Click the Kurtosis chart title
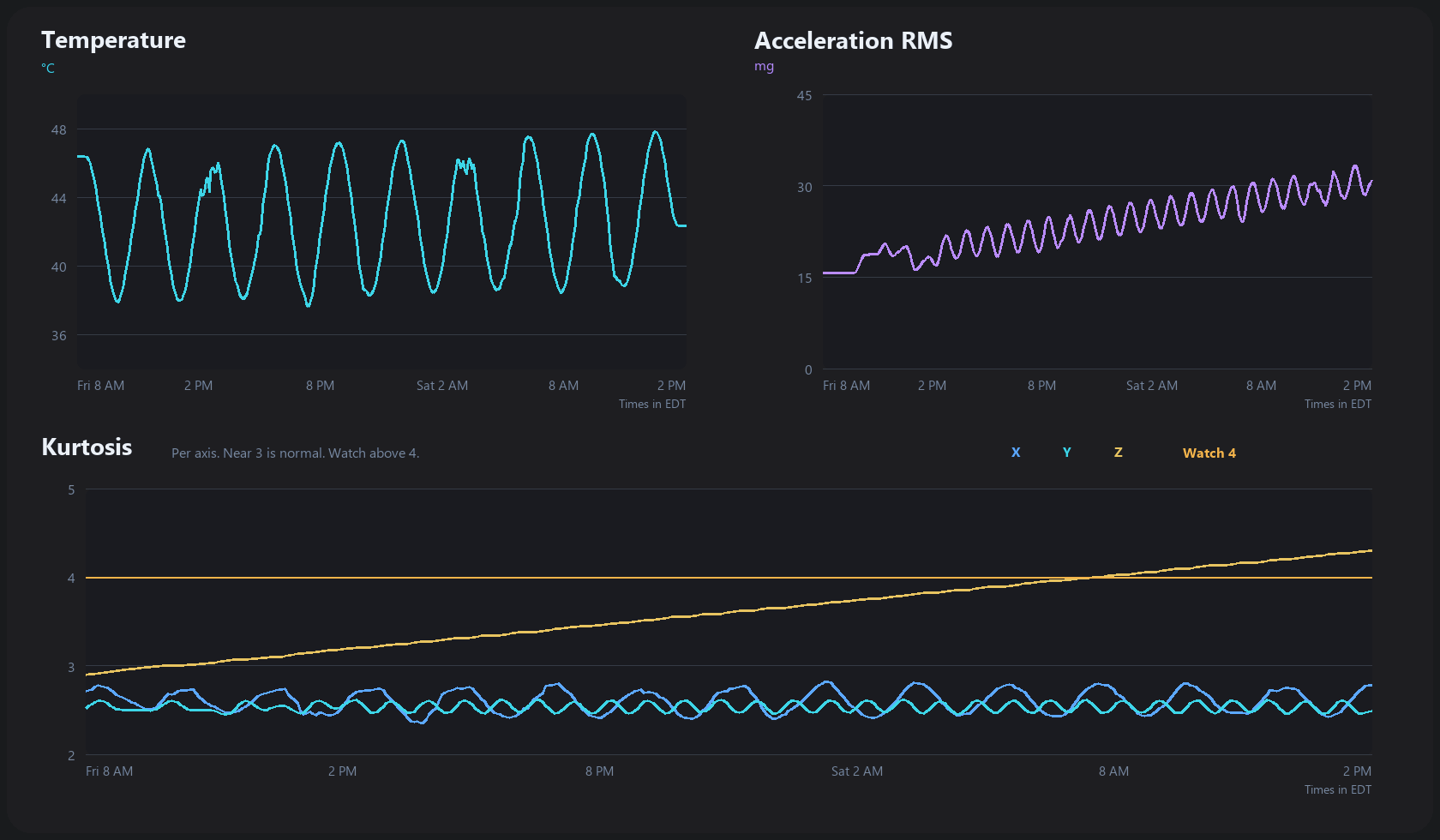Screen dimensions: 1440x840 (87, 447)
